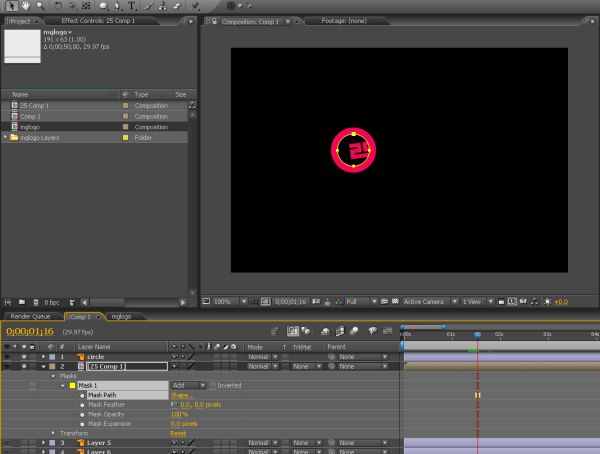Select the Selection arrow tool

click(x=11, y=5)
